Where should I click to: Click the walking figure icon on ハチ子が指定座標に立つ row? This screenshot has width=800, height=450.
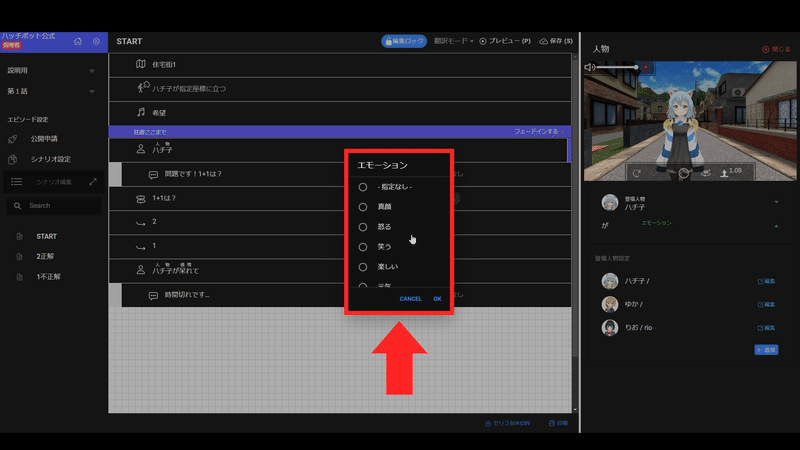[143, 87]
